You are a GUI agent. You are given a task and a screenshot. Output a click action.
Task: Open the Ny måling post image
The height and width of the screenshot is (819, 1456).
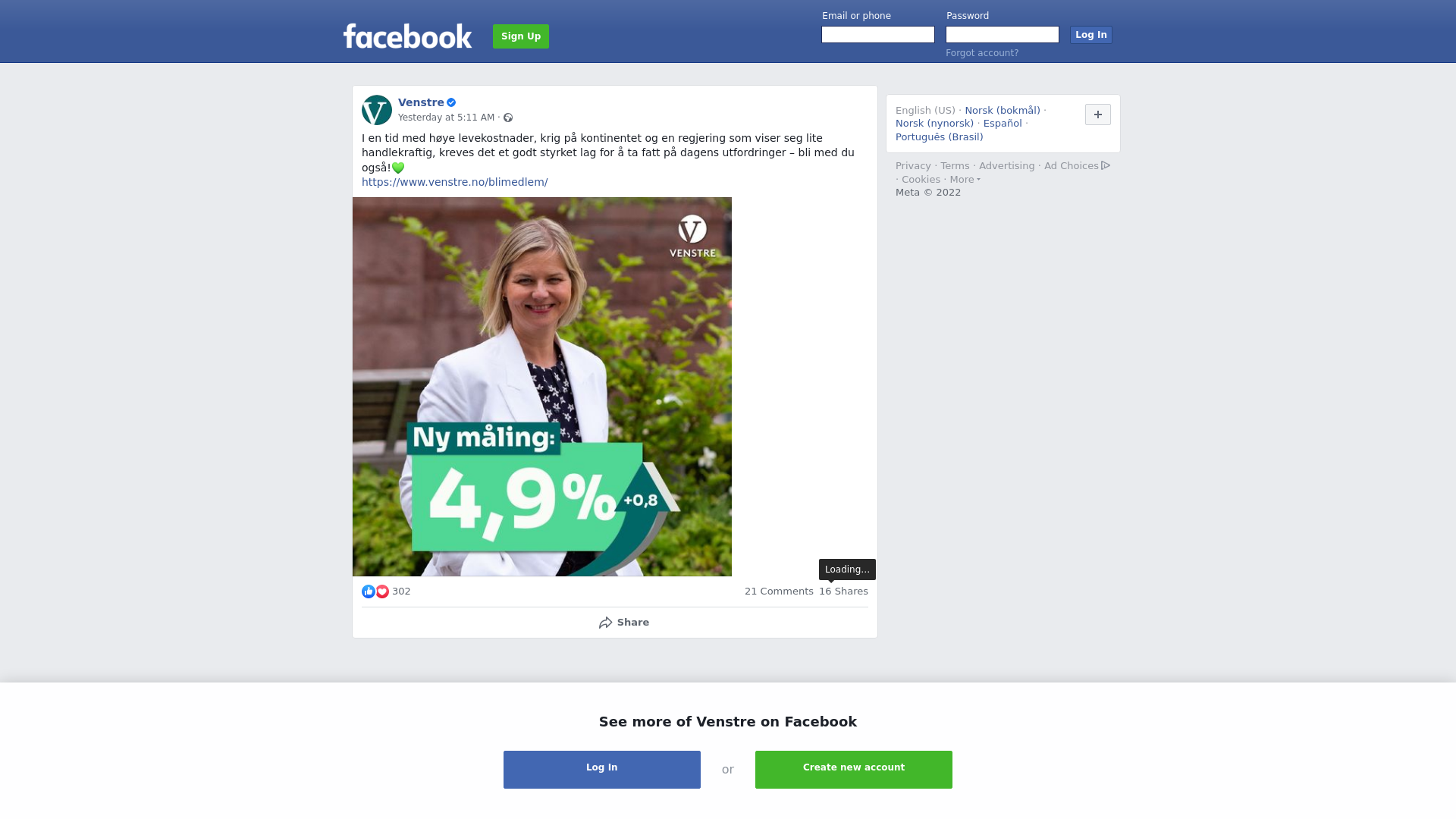tap(542, 387)
